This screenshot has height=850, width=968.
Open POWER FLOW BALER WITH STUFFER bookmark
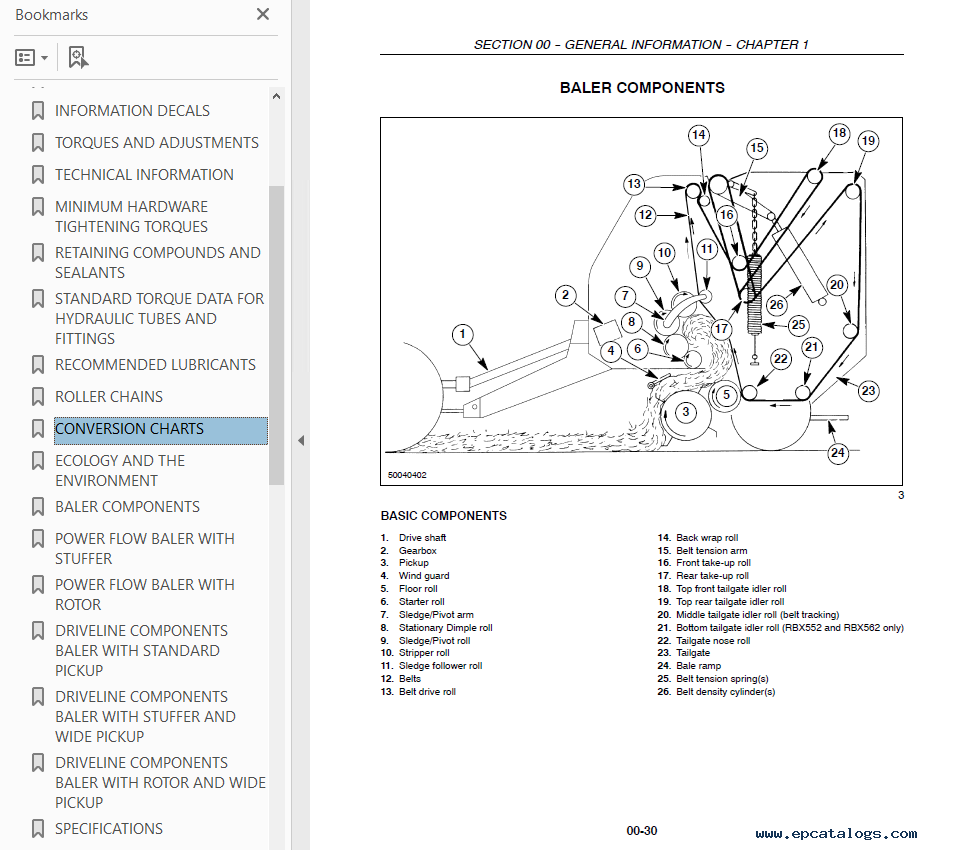[x=144, y=548]
